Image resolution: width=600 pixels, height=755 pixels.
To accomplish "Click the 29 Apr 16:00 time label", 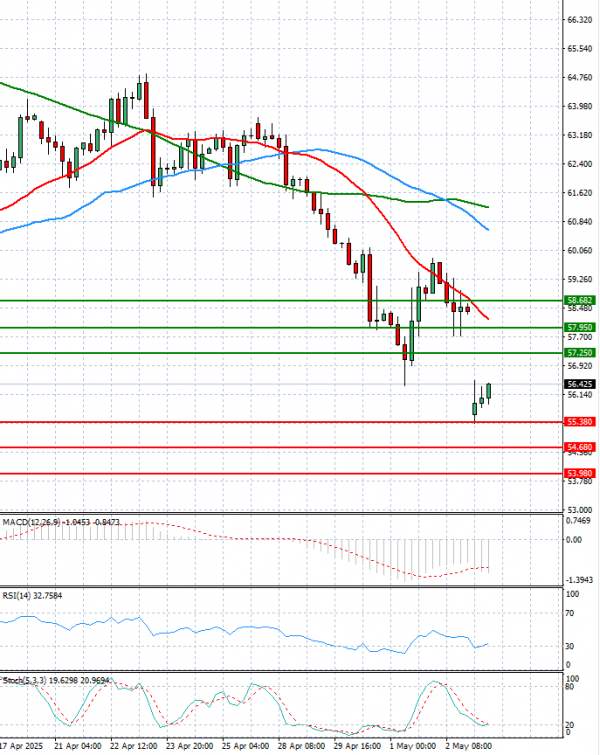I will click(x=357, y=746).
